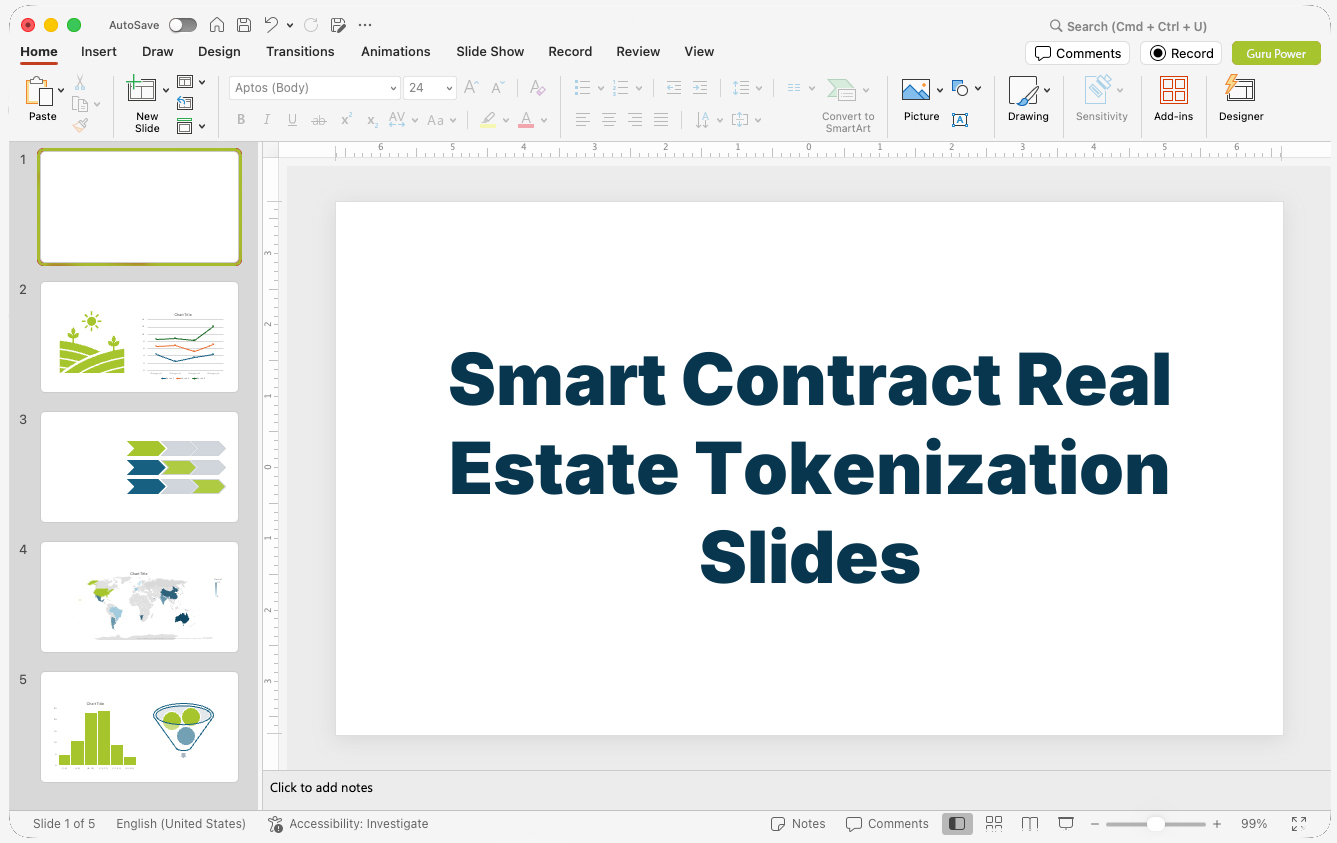
Task: Insert a text box via ribbon icon
Action: [960, 120]
